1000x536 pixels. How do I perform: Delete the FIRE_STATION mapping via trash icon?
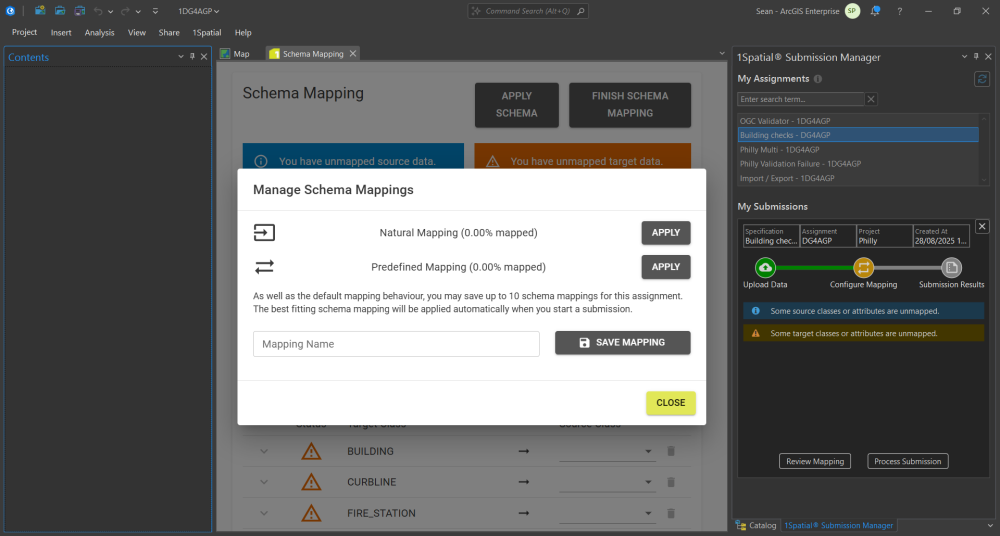coord(671,513)
